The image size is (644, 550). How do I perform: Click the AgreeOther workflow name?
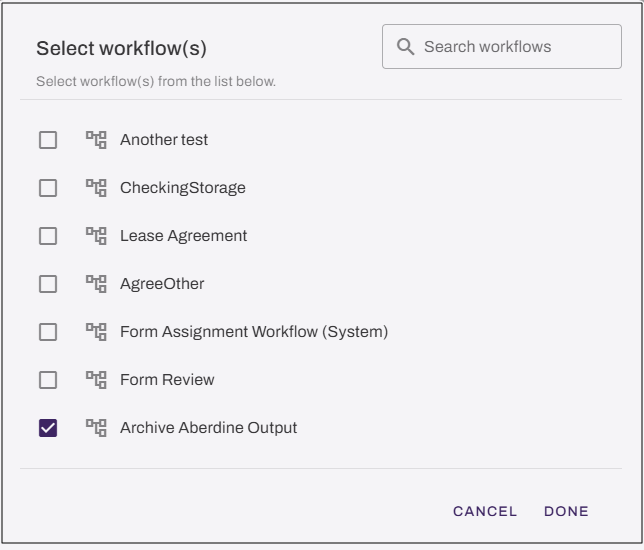click(162, 284)
